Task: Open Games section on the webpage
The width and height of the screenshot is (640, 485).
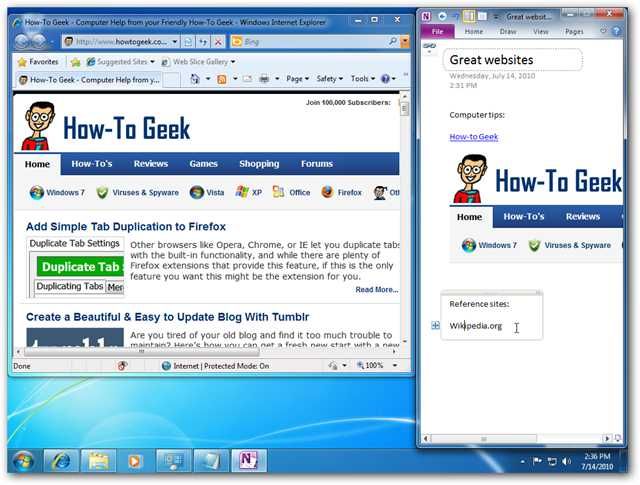Action: [203, 164]
